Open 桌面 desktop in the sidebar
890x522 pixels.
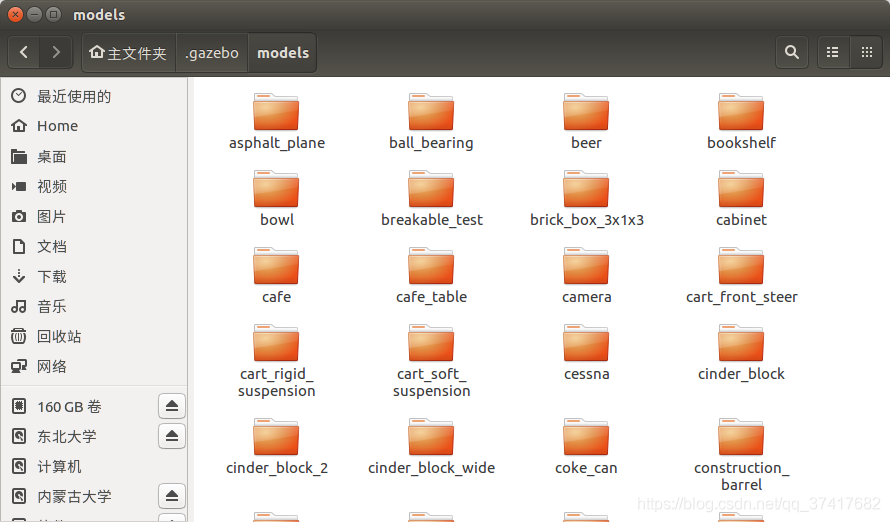point(94,157)
